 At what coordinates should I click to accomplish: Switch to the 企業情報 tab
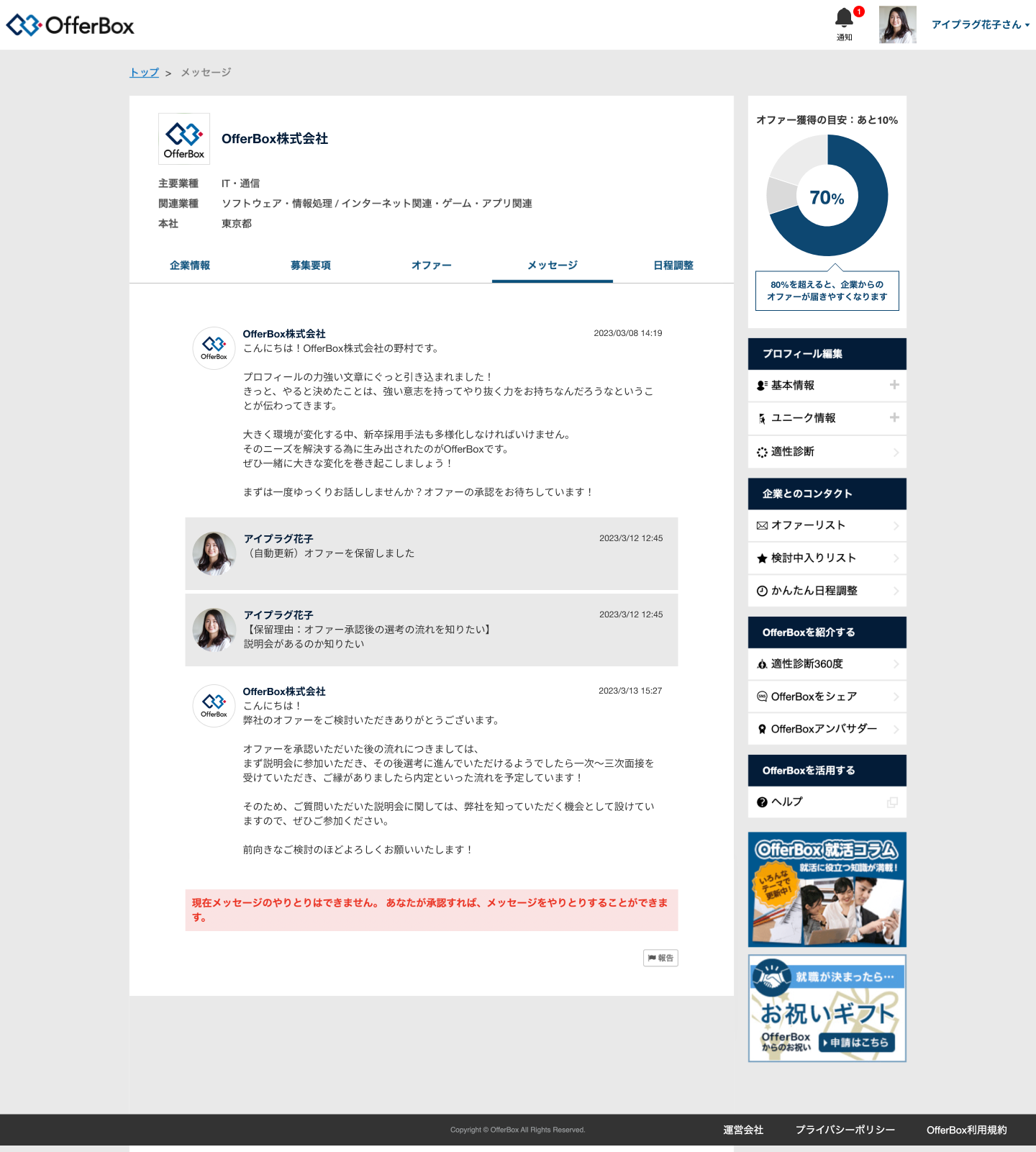[x=190, y=266]
